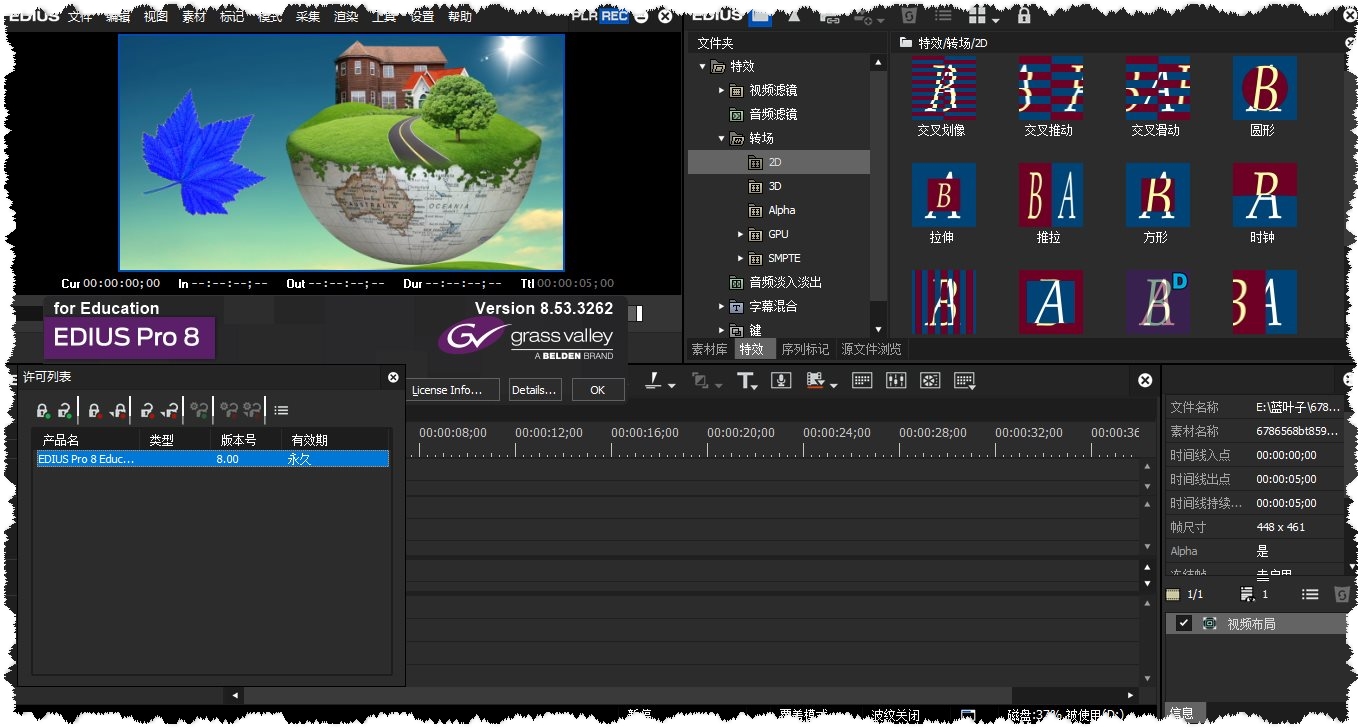Open the 文件 menu

80,16
